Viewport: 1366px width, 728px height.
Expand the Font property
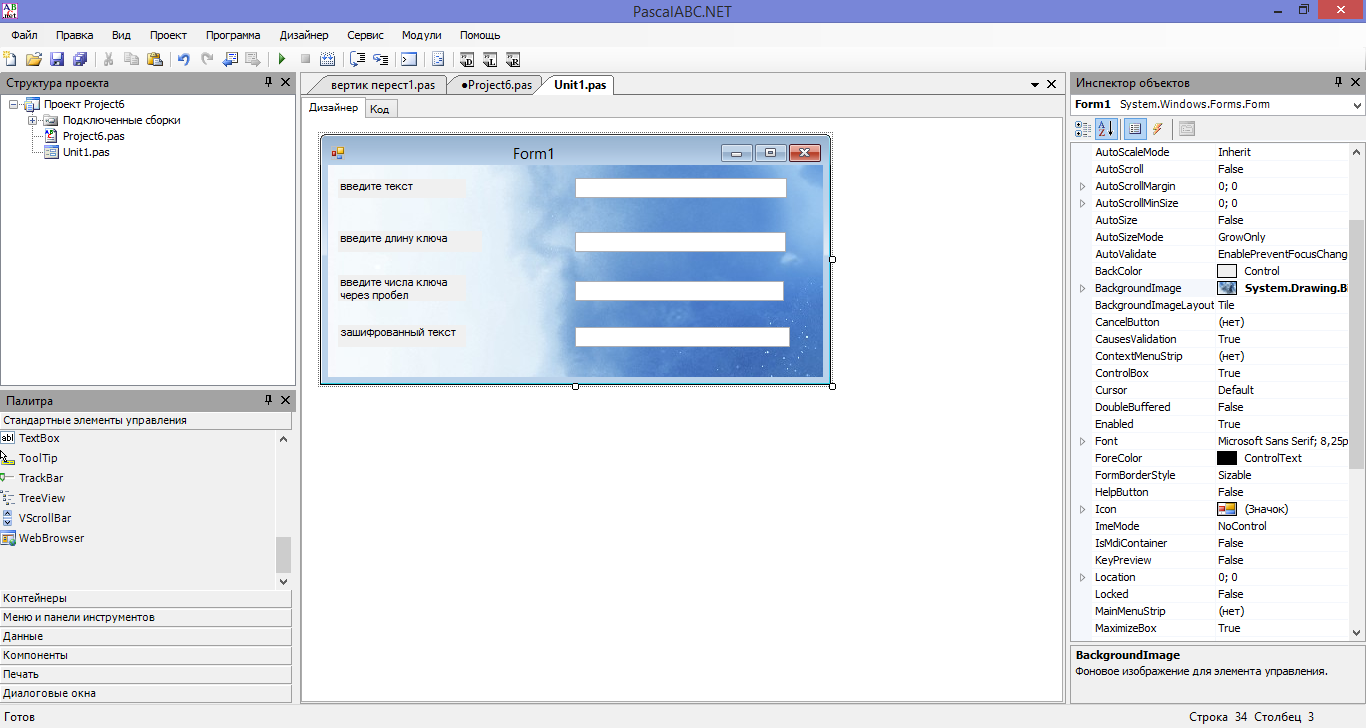point(1082,441)
